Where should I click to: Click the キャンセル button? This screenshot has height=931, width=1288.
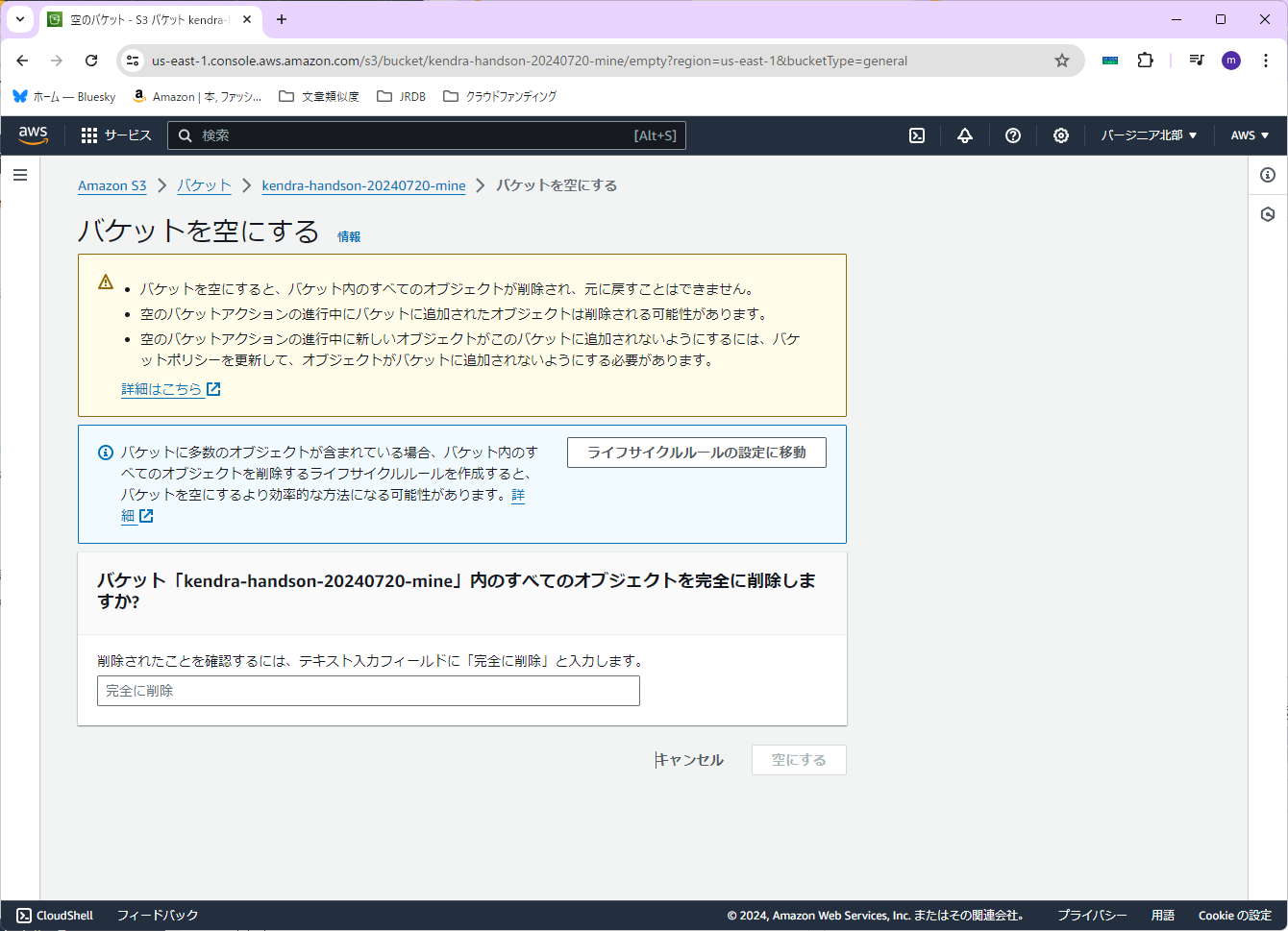coord(689,760)
